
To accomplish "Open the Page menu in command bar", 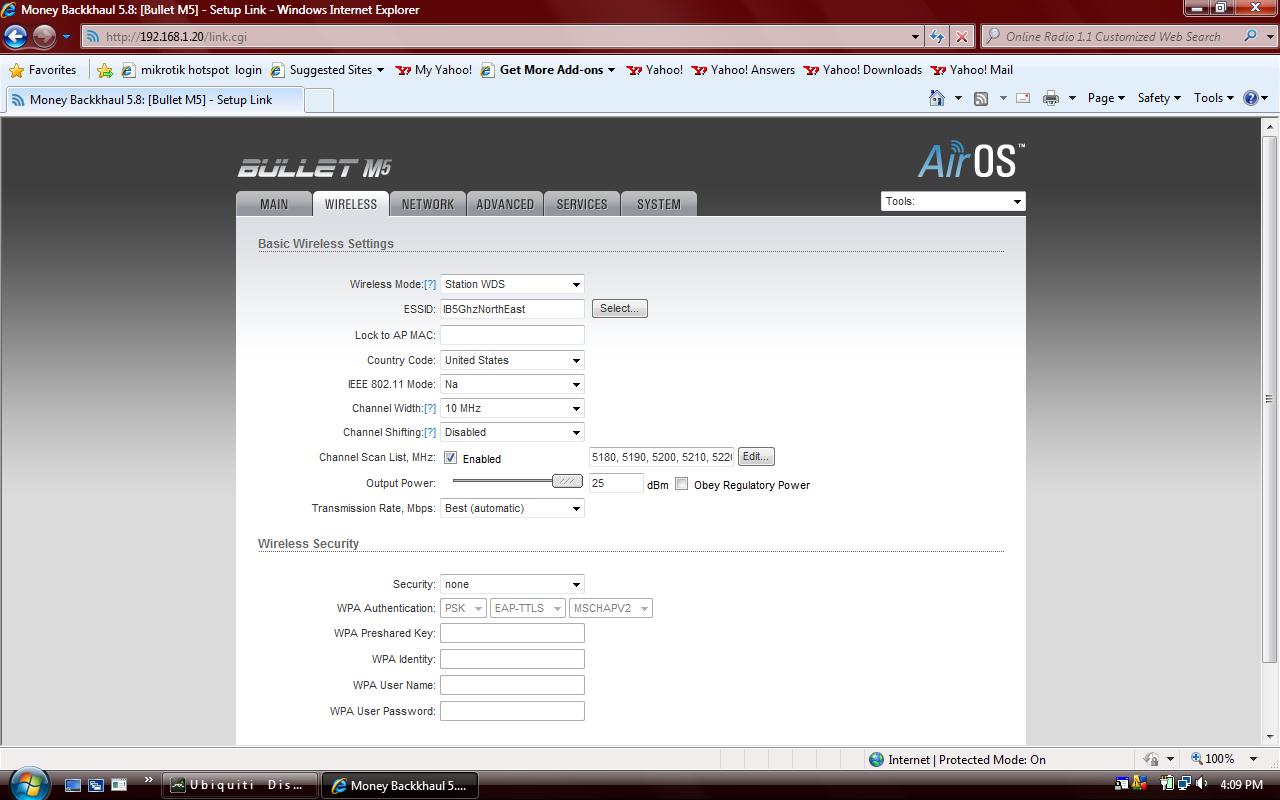I will 1106,98.
